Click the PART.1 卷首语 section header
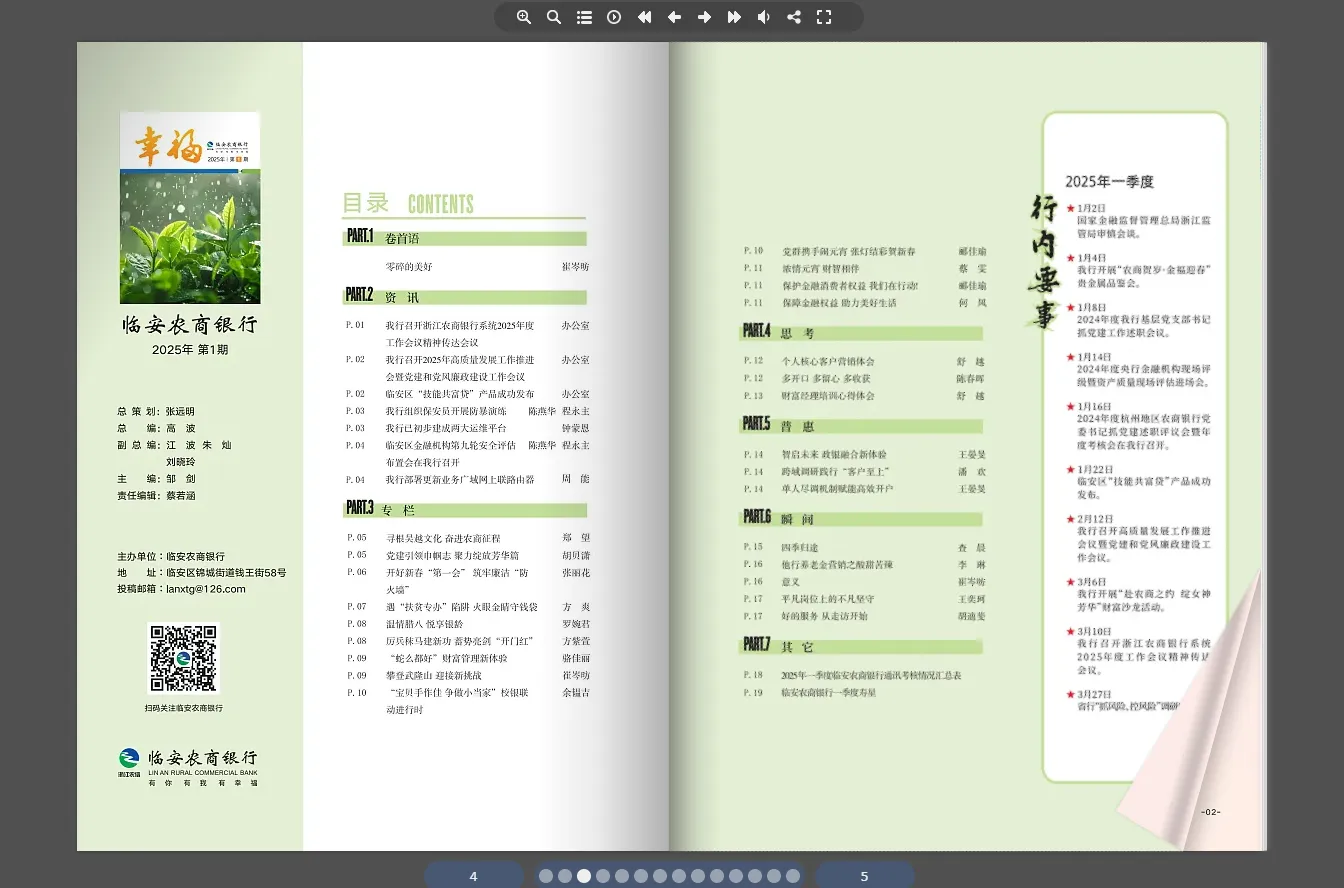Image resolution: width=1344 pixels, height=888 pixels. click(x=464, y=238)
